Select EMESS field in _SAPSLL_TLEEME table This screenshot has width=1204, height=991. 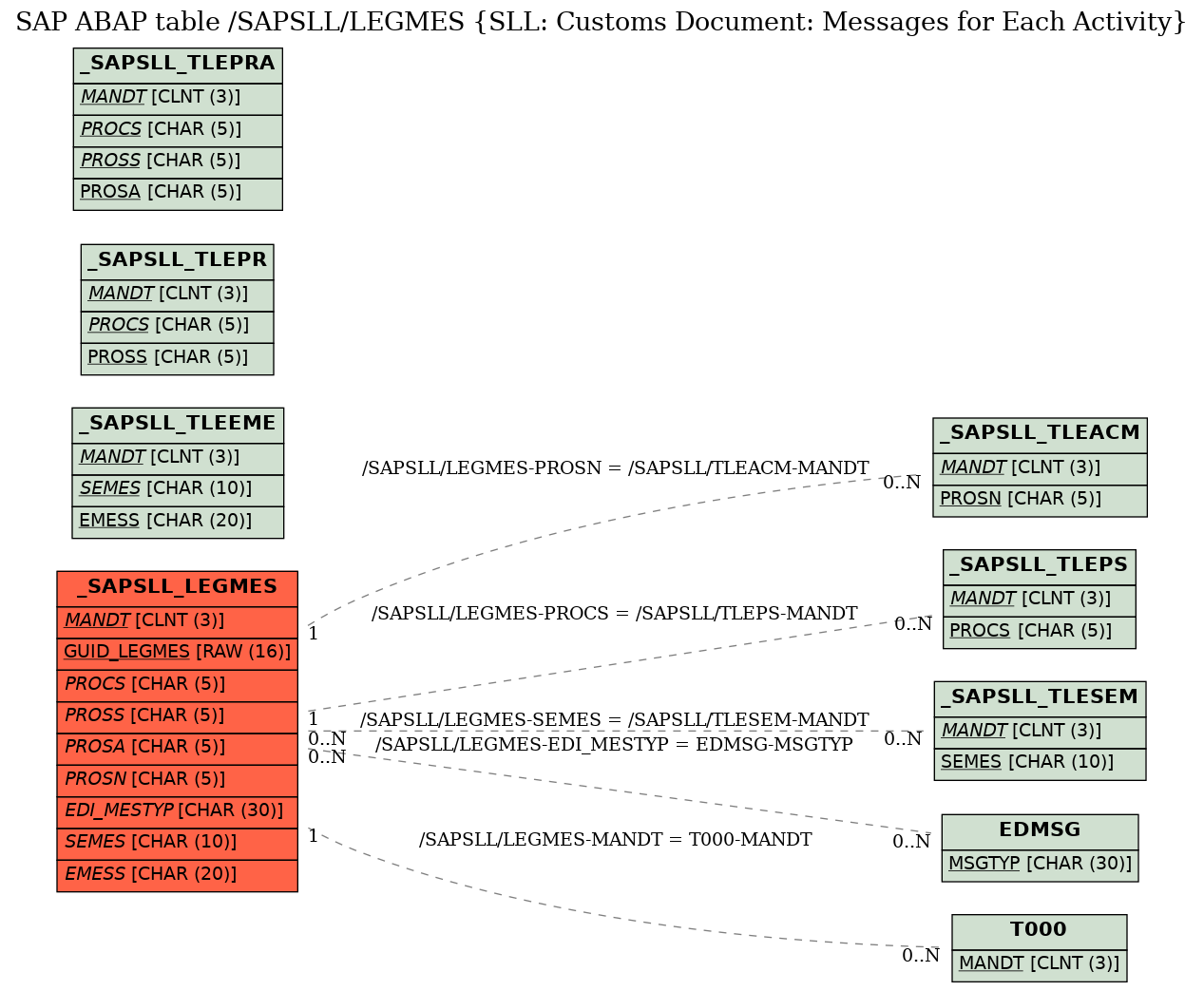[178, 523]
